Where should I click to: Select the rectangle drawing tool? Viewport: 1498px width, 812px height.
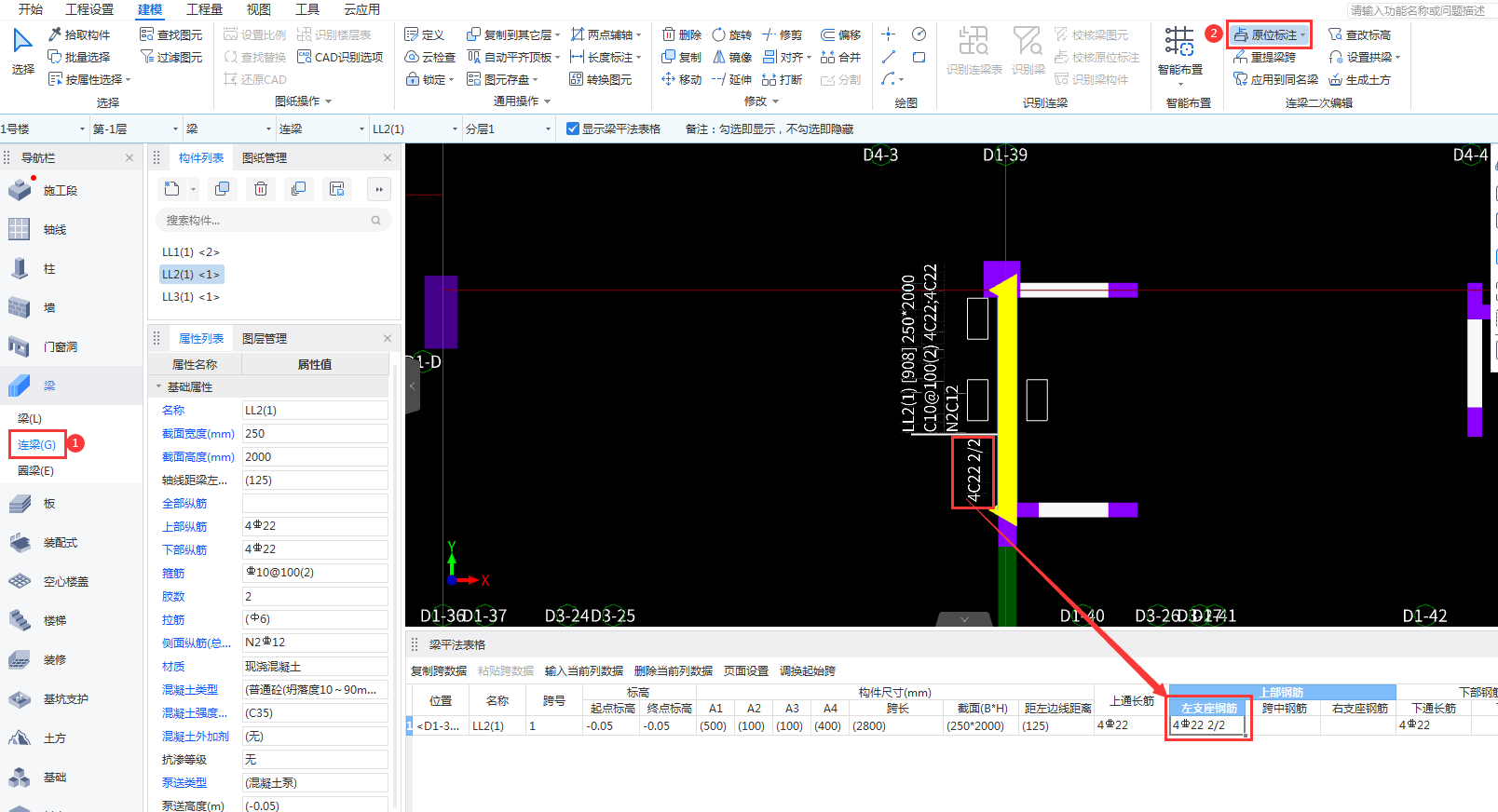pos(919,57)
